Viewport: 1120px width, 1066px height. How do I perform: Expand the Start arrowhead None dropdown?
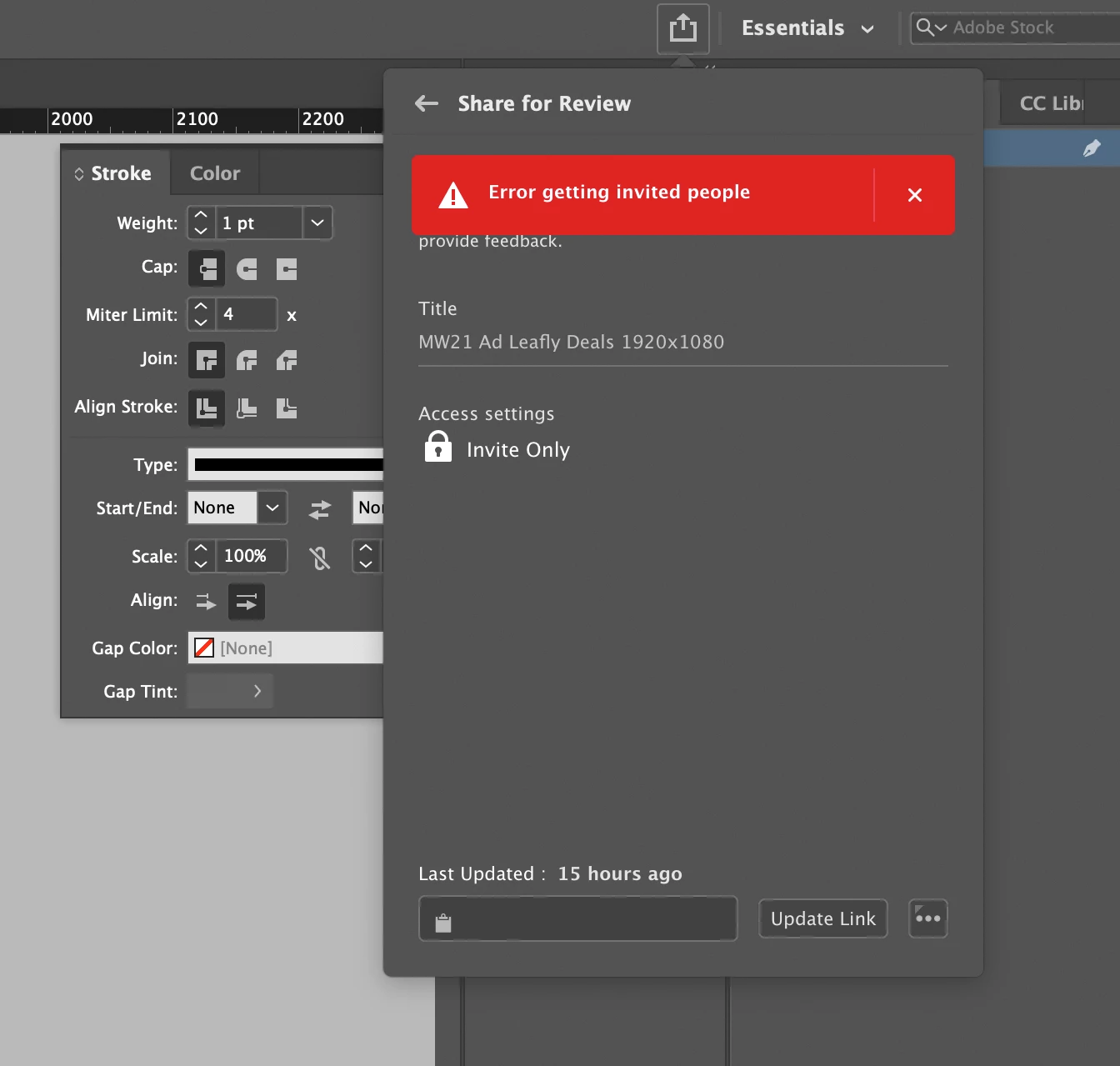pyautogui.click(x=272, y=508)
